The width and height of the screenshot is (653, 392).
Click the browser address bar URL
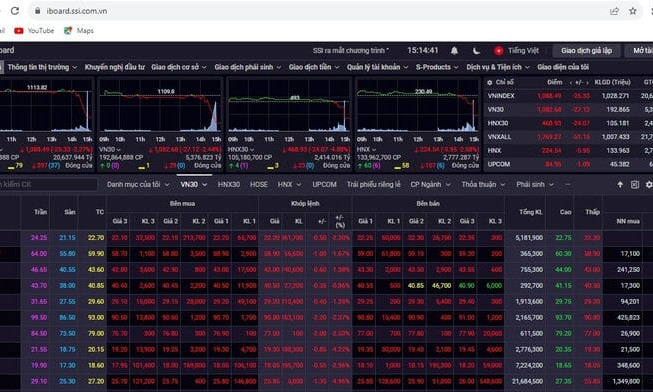tap(77, 11)
